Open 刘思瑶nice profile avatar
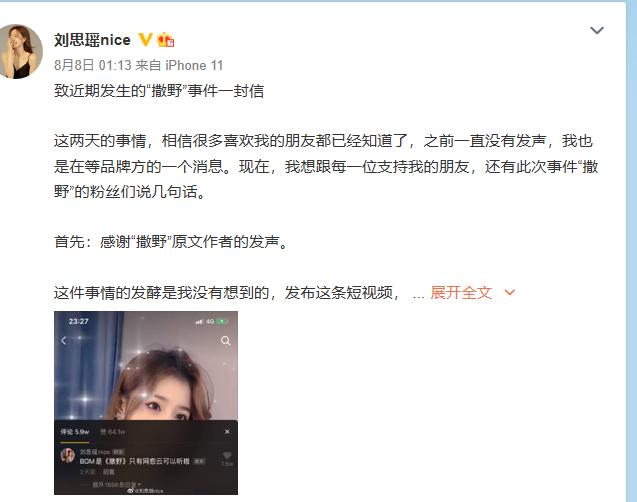The width and height of the screenshot is (637, 502). coord(20,51)
